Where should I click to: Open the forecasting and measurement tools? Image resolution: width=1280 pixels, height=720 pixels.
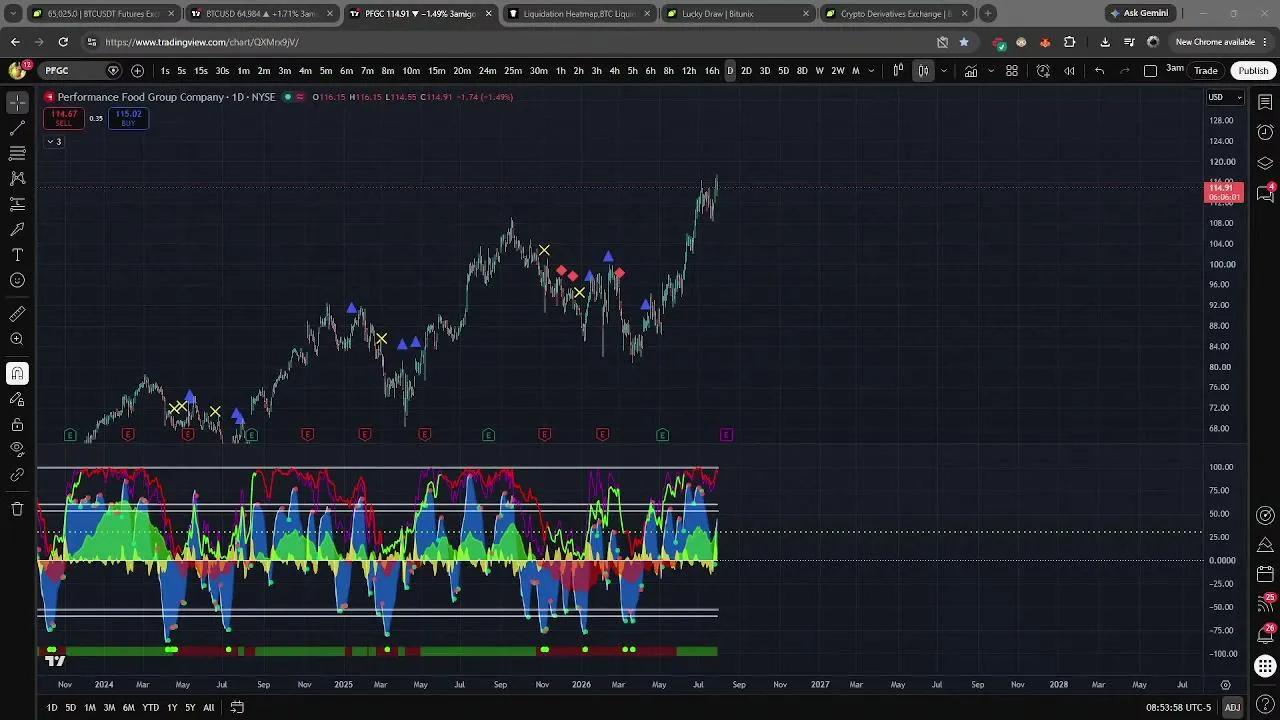(17, 204)
